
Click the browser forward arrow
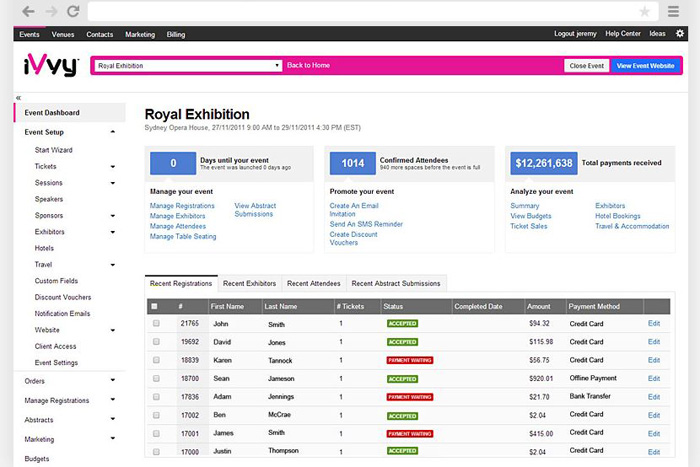[x=51, y=11]
